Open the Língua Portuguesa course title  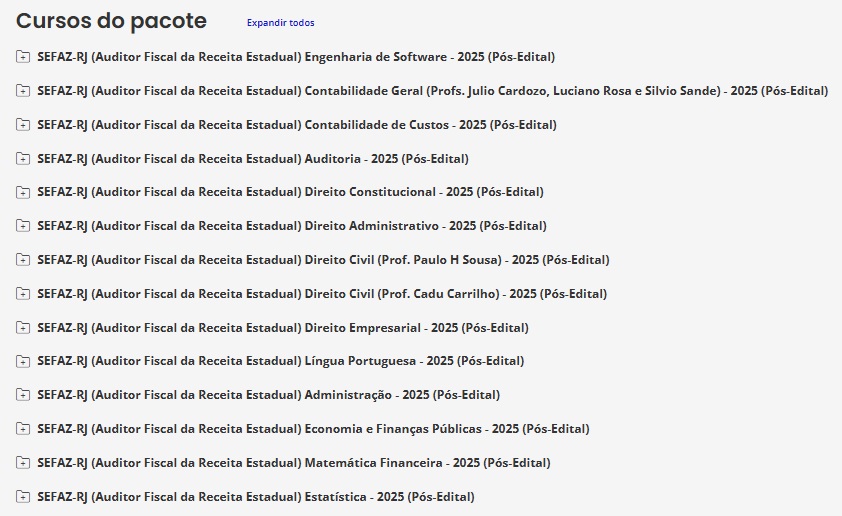click(280, 361)
